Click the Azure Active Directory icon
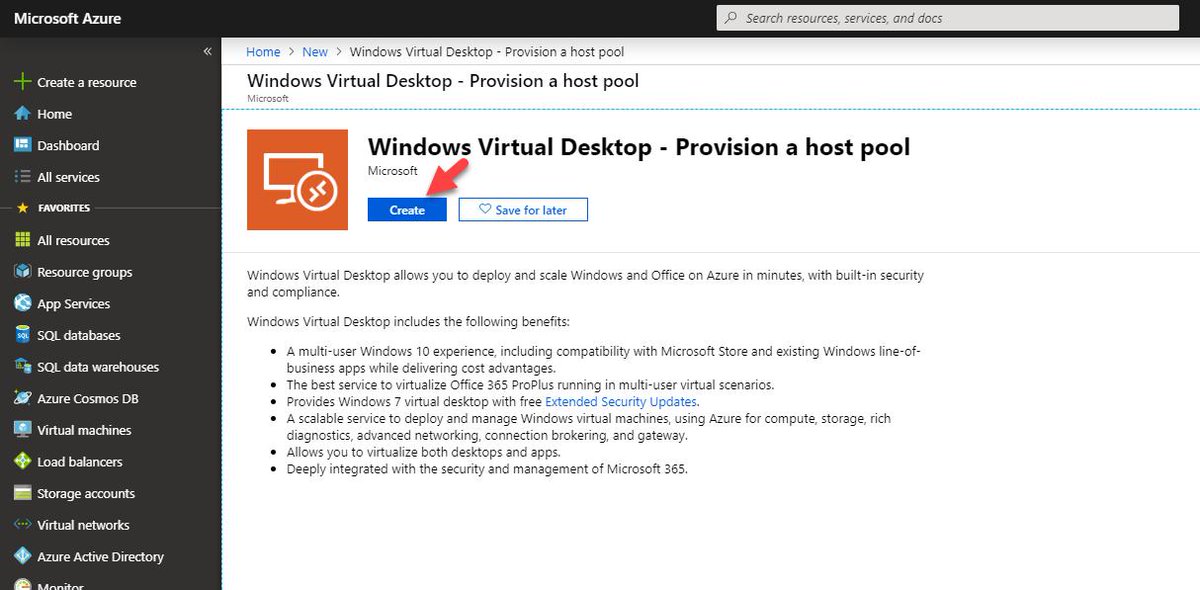The width and height of the screenshot is (1200, 590). click(22, 557)
